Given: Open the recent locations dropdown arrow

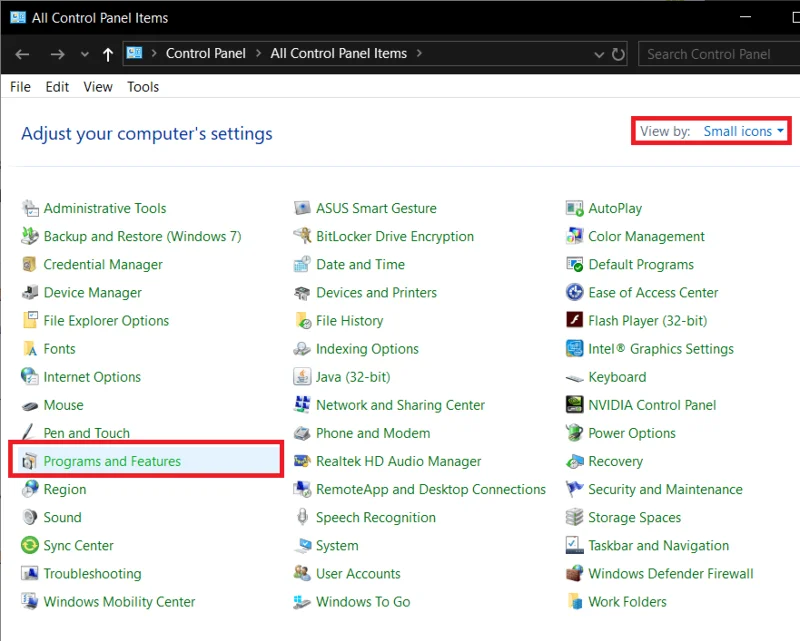Looking at the screenshot, I should pyautogui.click(x=85, y=54).
